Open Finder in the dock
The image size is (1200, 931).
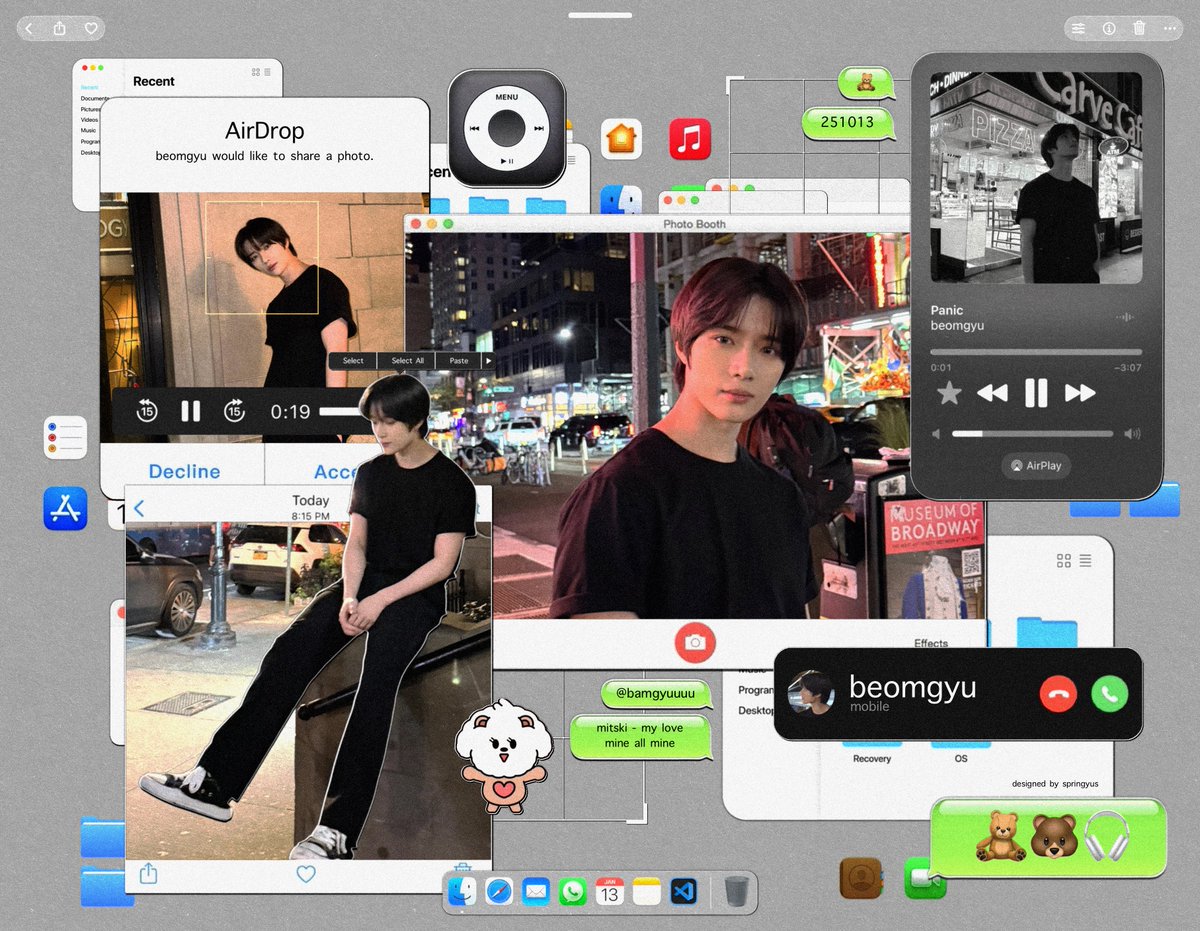pyautogui.click(x=462, y=891)
